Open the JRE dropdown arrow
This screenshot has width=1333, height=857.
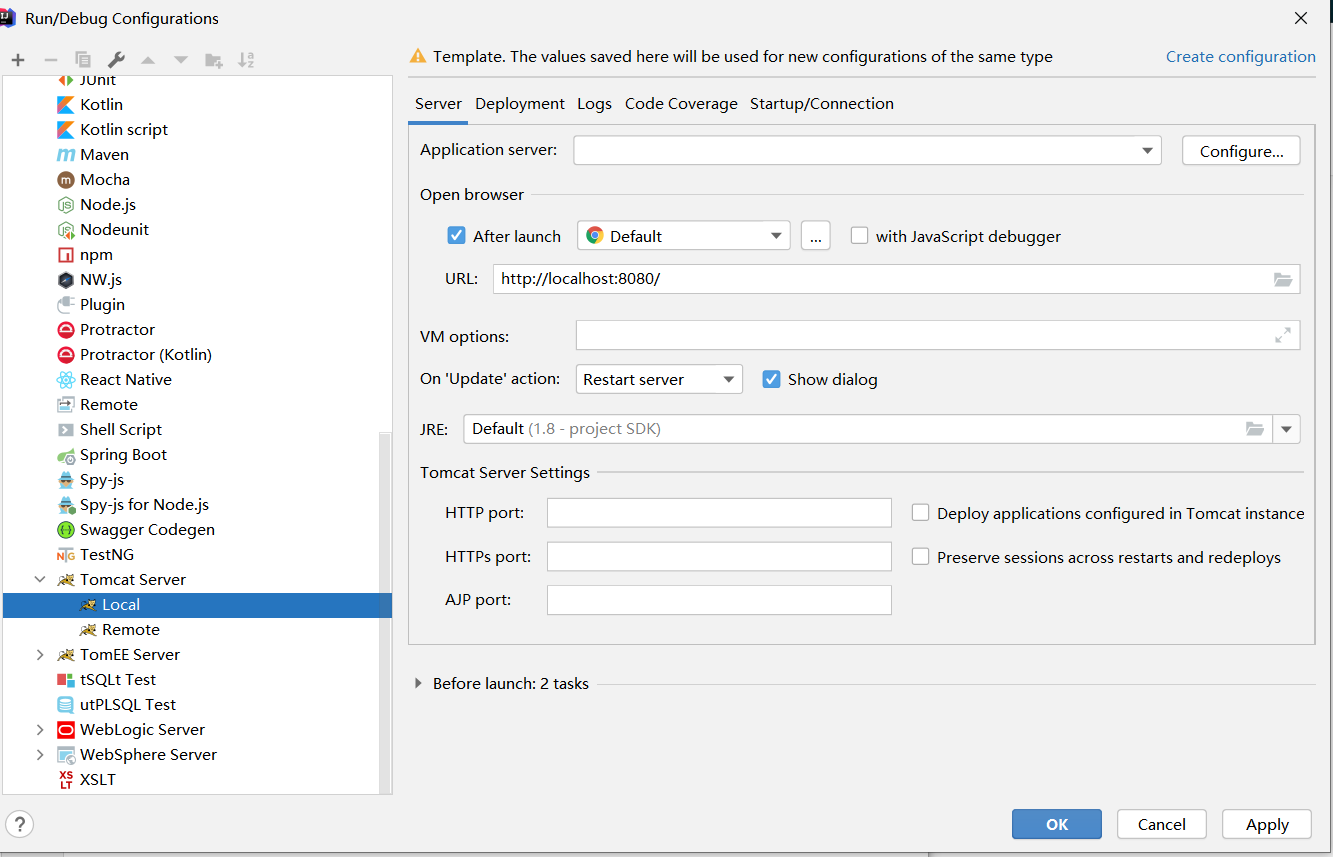1286,429
